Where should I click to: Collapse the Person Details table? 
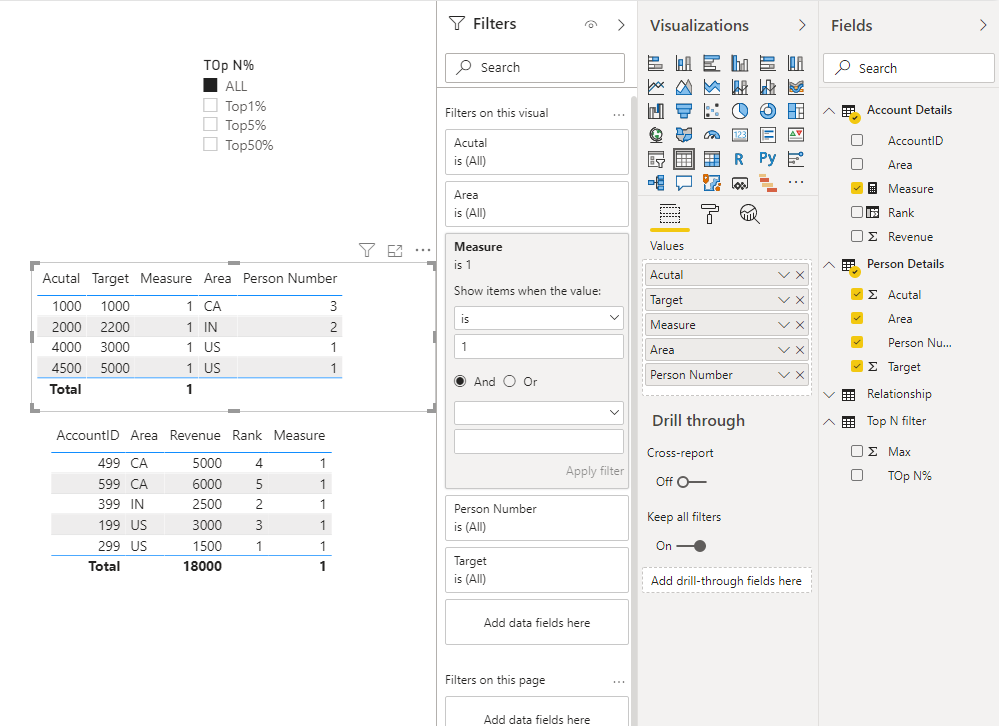click(829, 265)
